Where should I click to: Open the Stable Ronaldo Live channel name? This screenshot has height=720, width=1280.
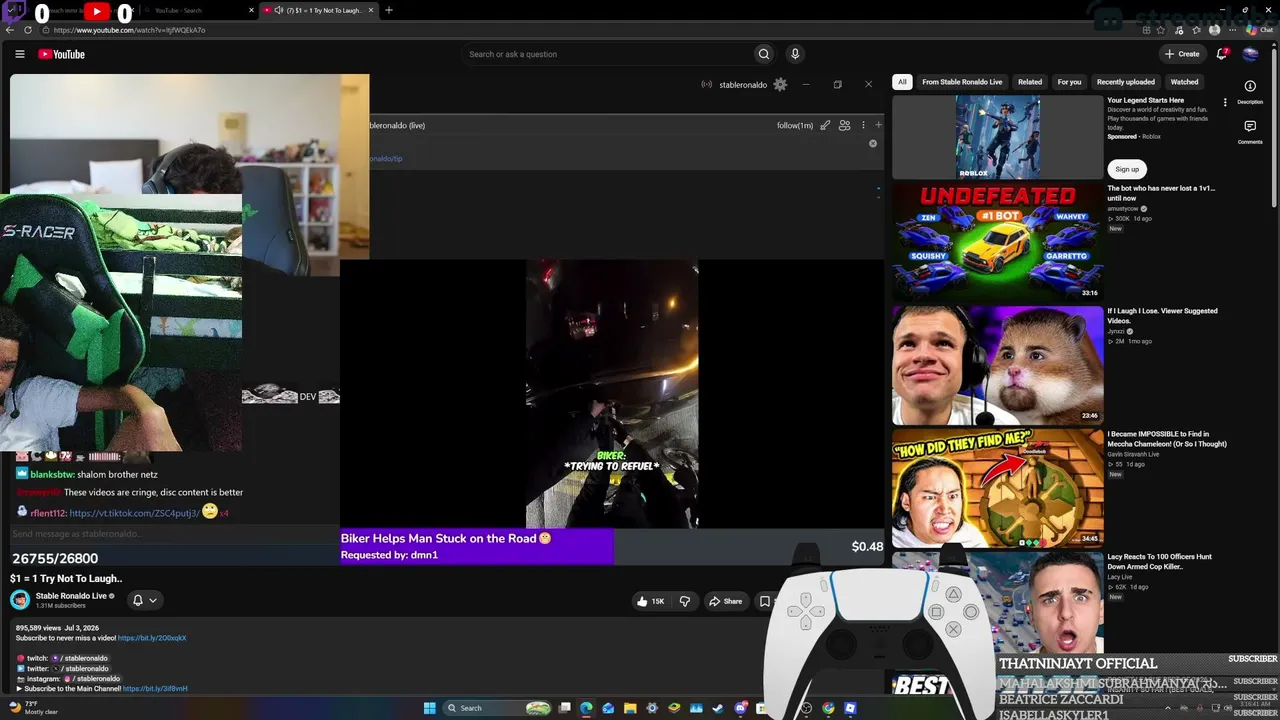point(71,596)
